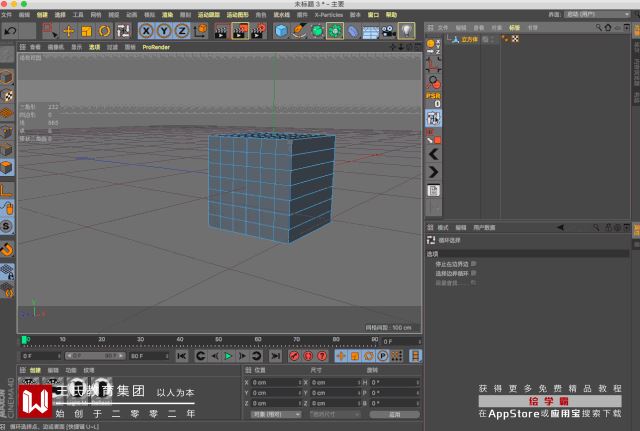Click the 应用 apply button
640x431 pixels.
pyautogui.click(x=394, y=413)
